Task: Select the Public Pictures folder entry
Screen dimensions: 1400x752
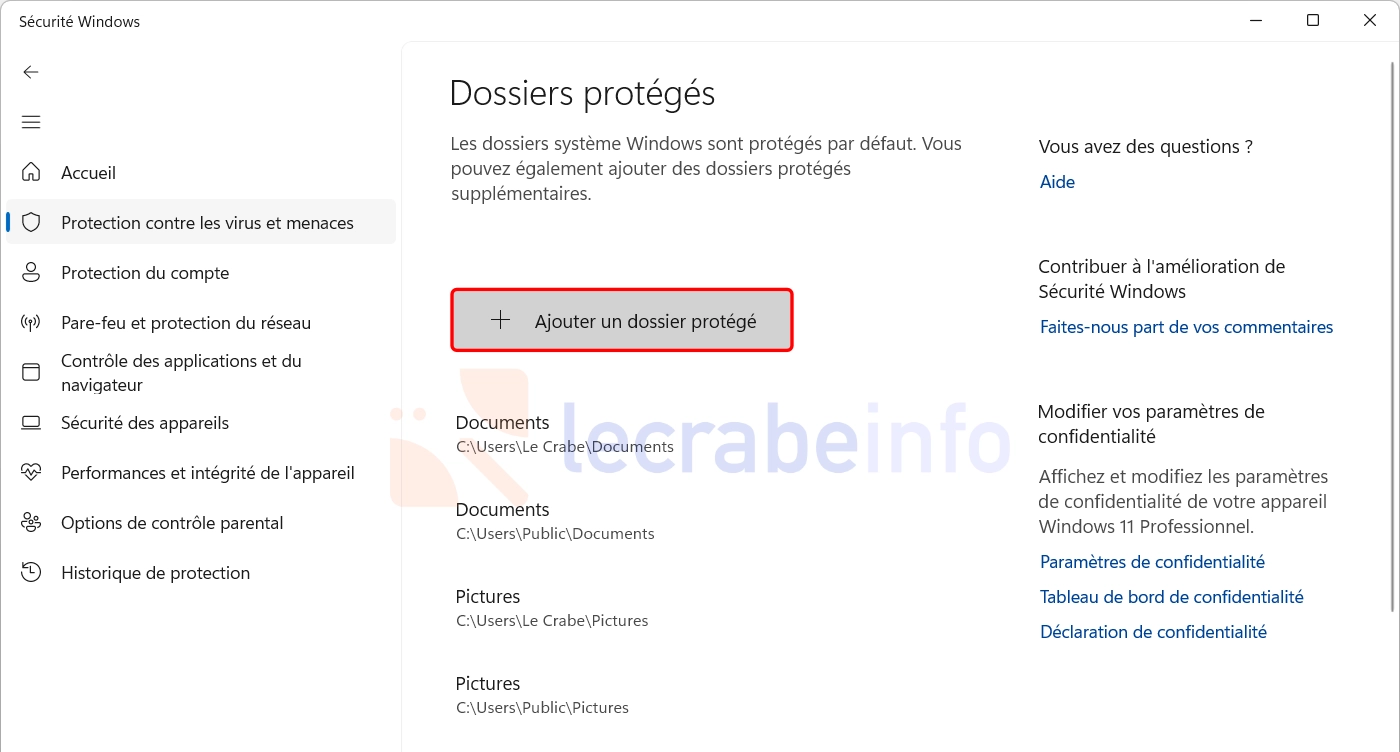Action: coord(542,695)
